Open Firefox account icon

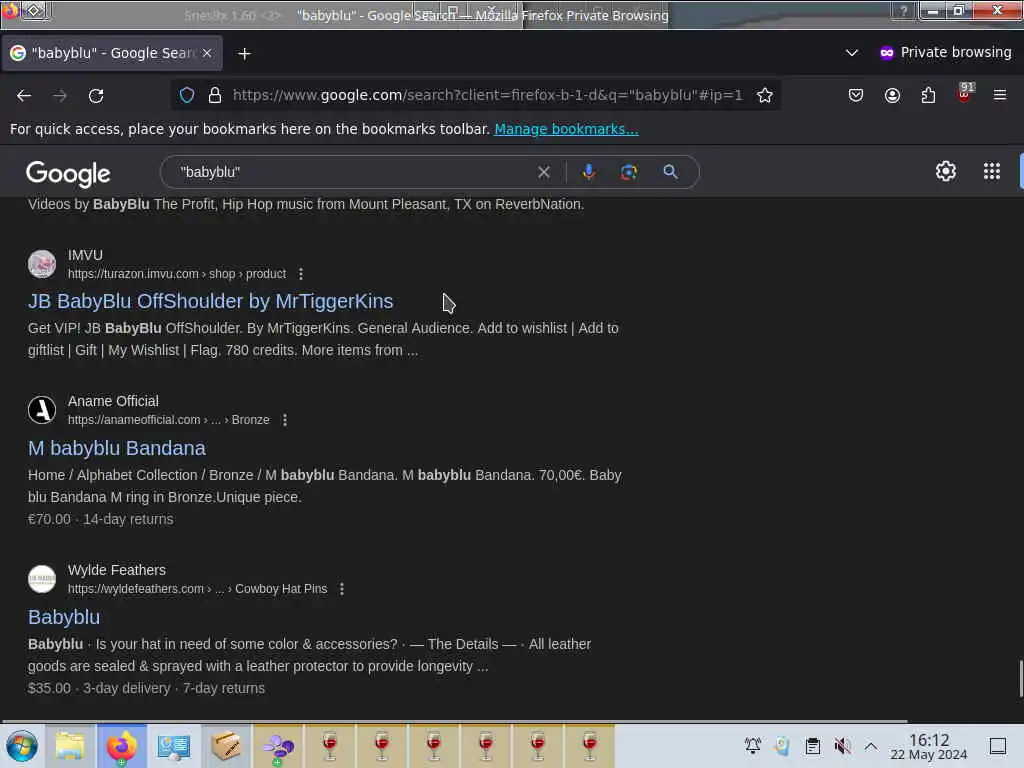pyautogui.click(x=892, y=95)
